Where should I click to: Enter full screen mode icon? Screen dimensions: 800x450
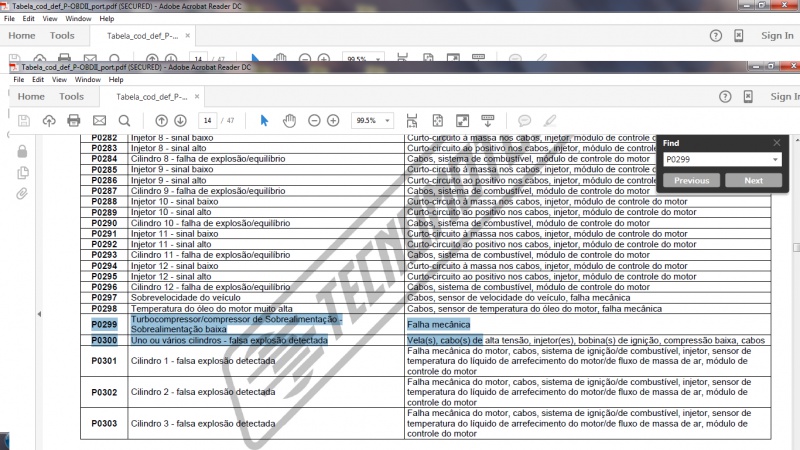point(462,120)
